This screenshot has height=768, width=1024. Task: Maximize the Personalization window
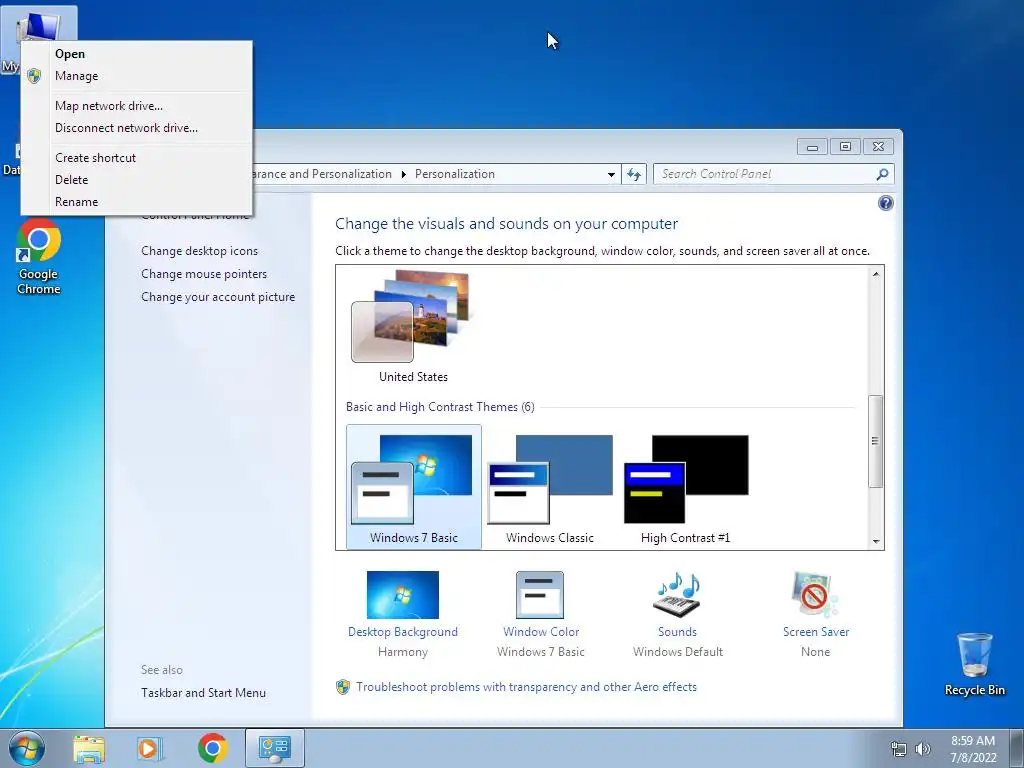pos(845,146)
